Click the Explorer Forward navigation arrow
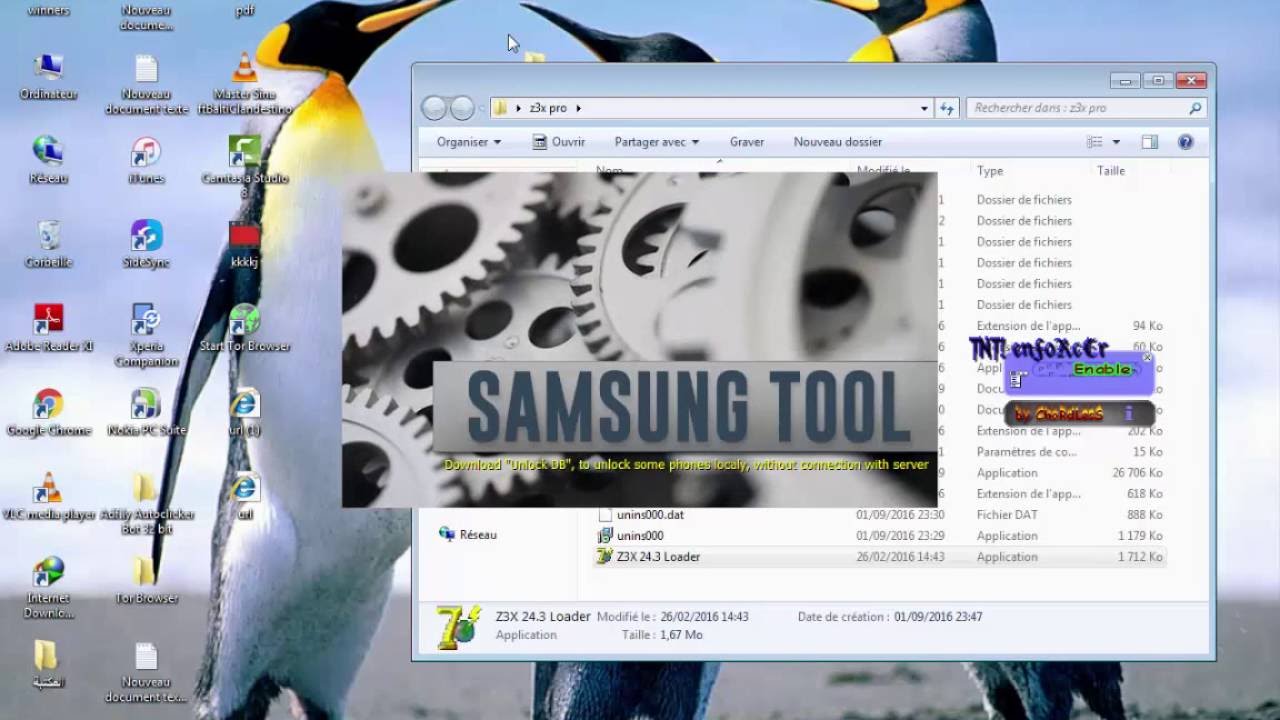The width and height of the screenshot is (1280, 720). 462,108
